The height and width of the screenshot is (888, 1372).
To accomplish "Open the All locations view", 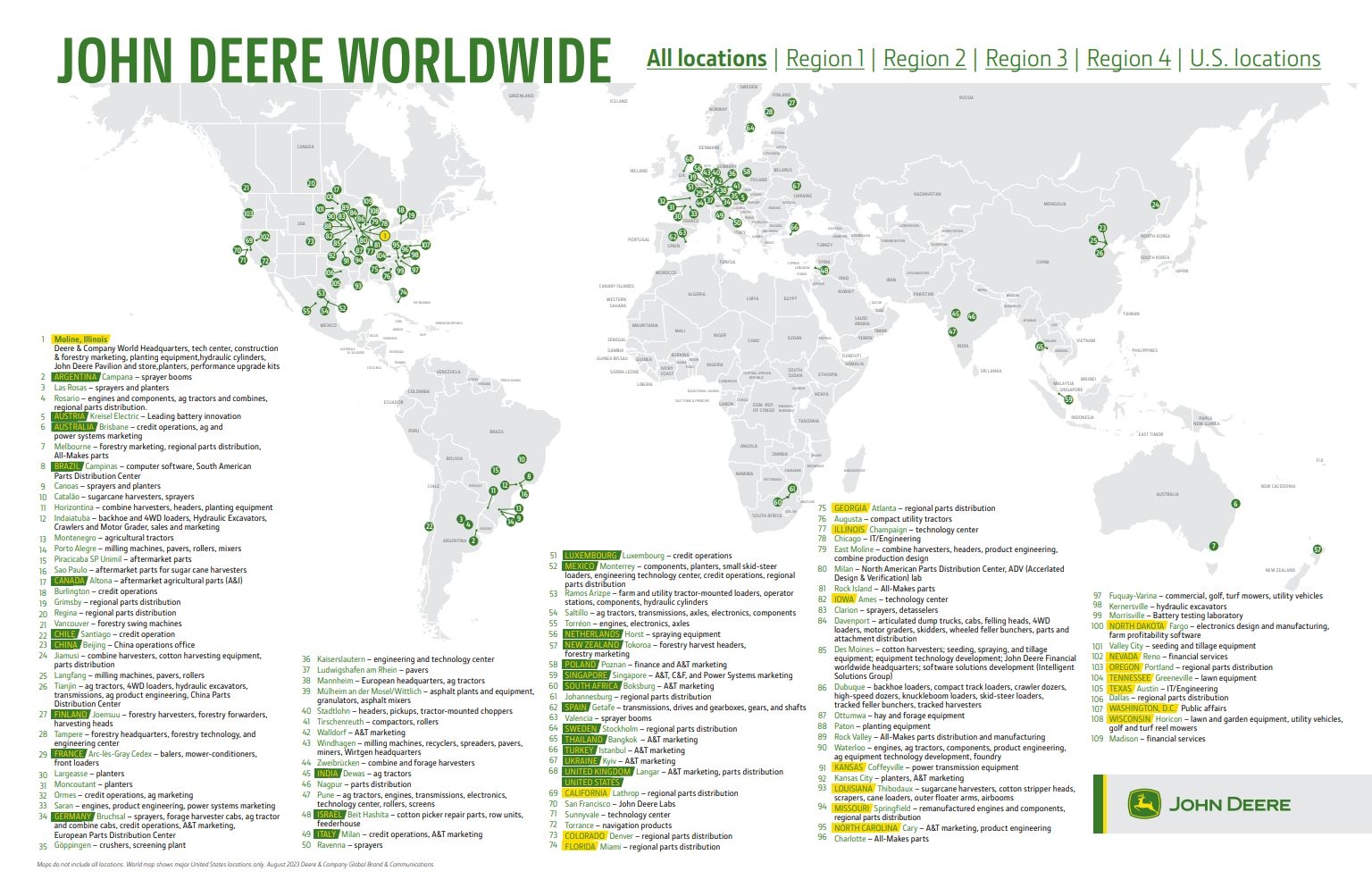I will [x=707, y=59].
